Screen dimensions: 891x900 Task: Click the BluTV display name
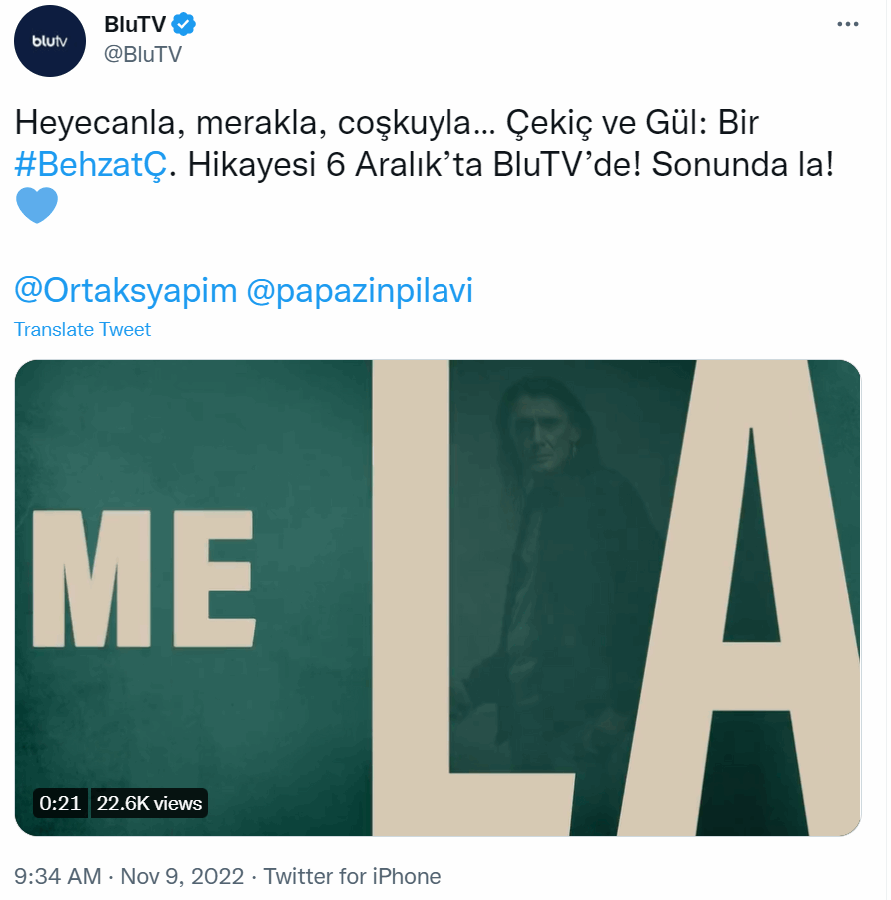click(x=135, y=24)
